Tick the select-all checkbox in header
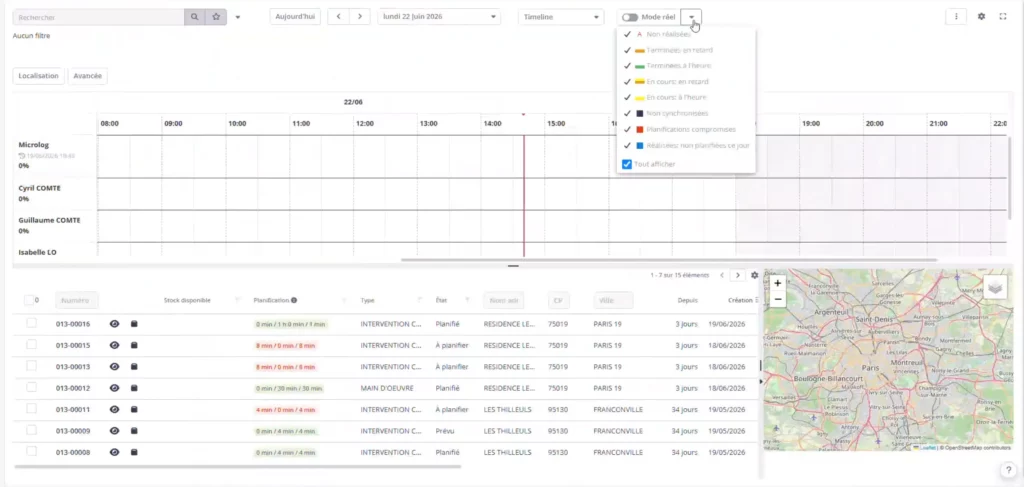1024x487 pixels. [x=29, y=300]
